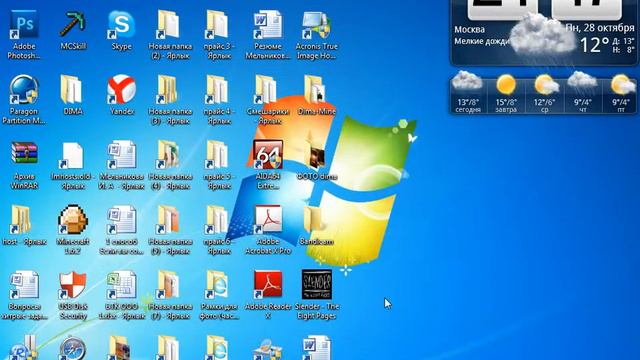The width and height of the screenshot is (640, 360).
Task: Select the lmhosts.old shortcut file
Action: tap(73, 165)
